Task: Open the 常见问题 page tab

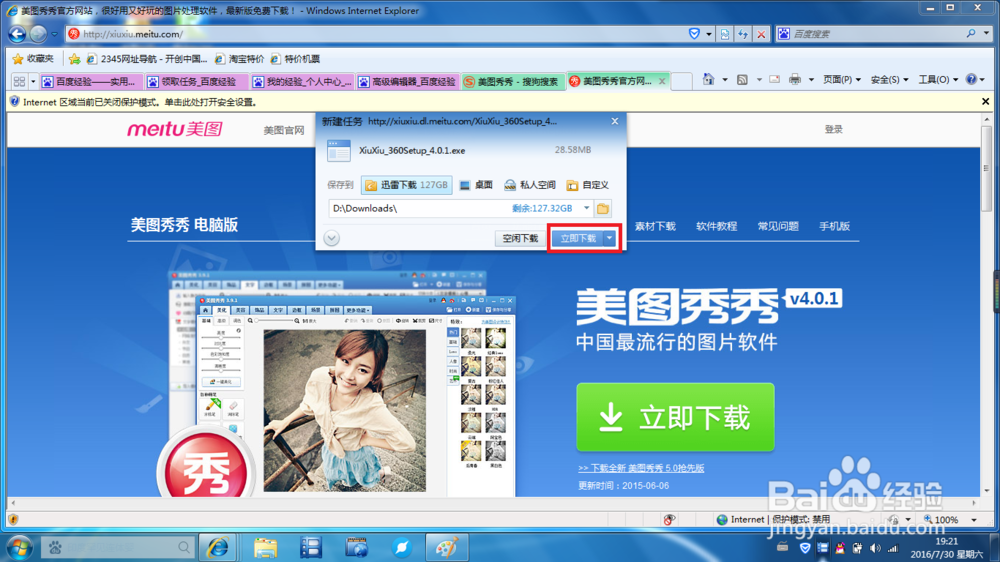Action: (778, 226)
